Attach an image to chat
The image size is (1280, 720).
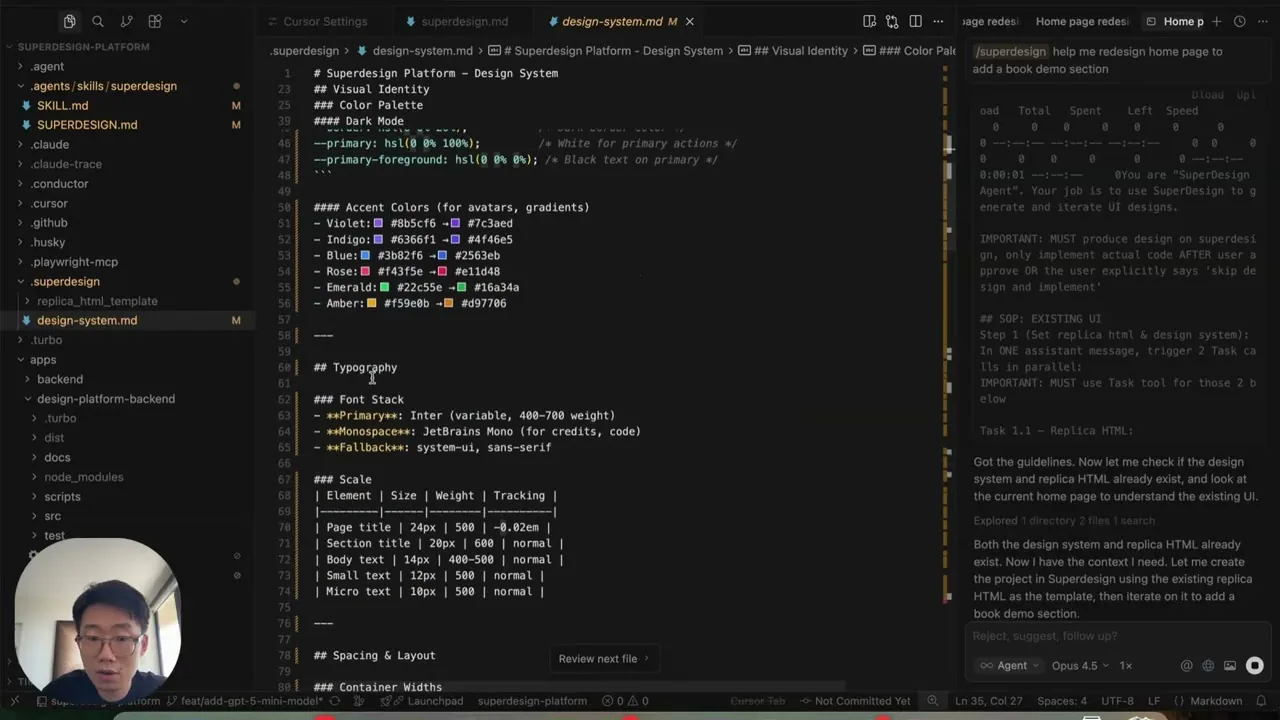(x=1230, y=666)
